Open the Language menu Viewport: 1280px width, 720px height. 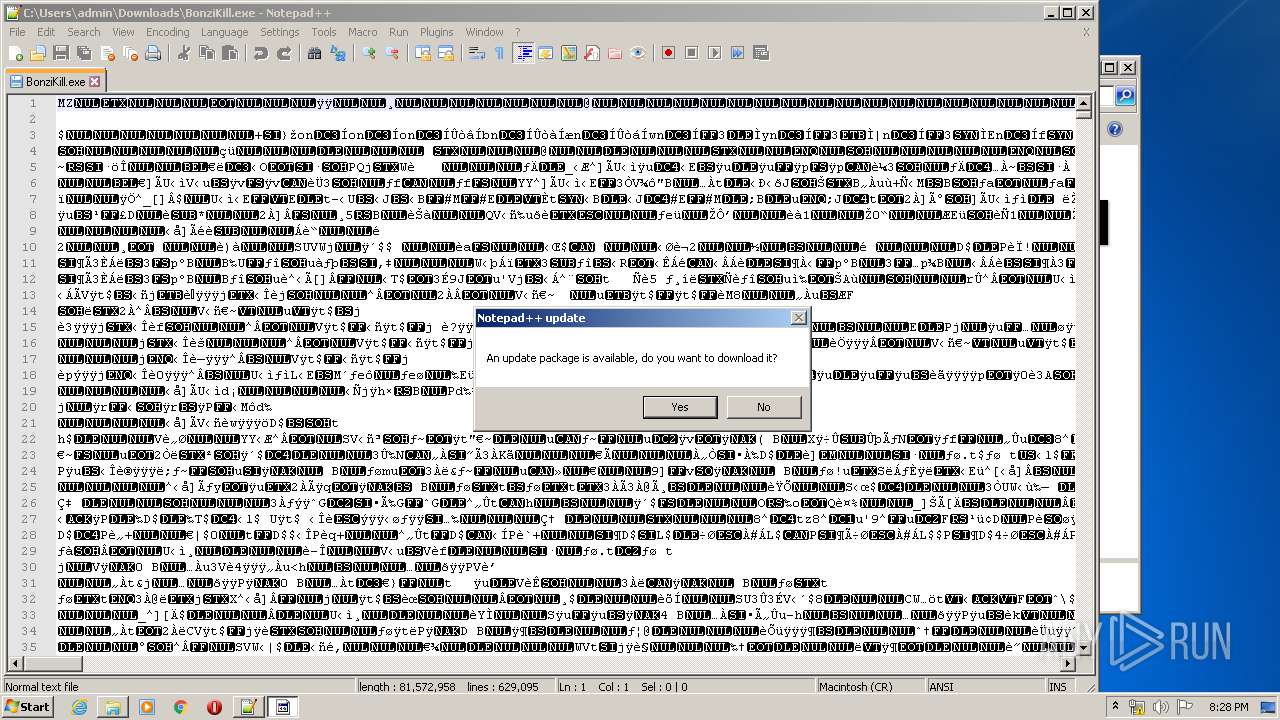click(x=224, y=32)
